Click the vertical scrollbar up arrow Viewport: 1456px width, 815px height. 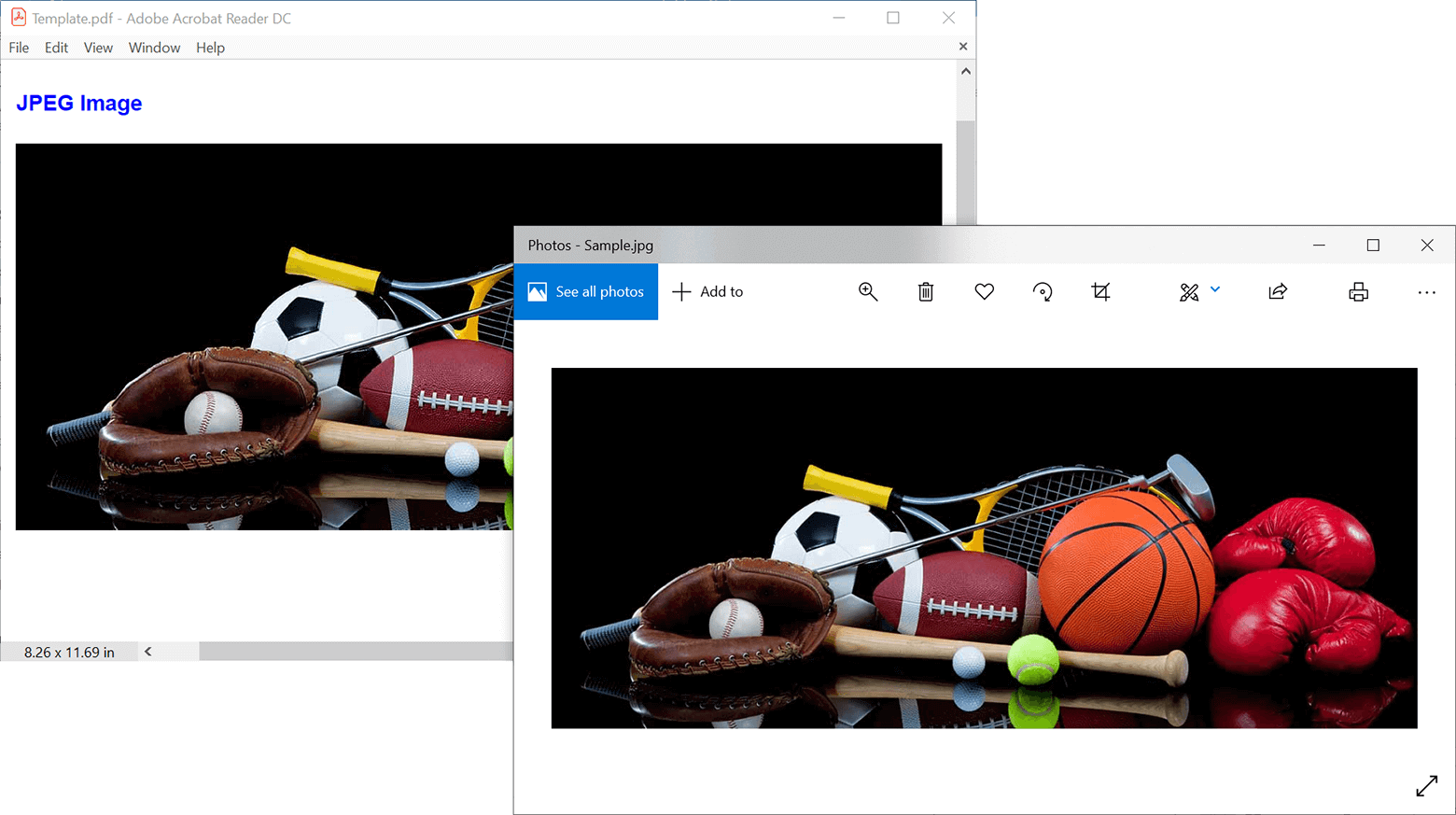coord(966,72)
